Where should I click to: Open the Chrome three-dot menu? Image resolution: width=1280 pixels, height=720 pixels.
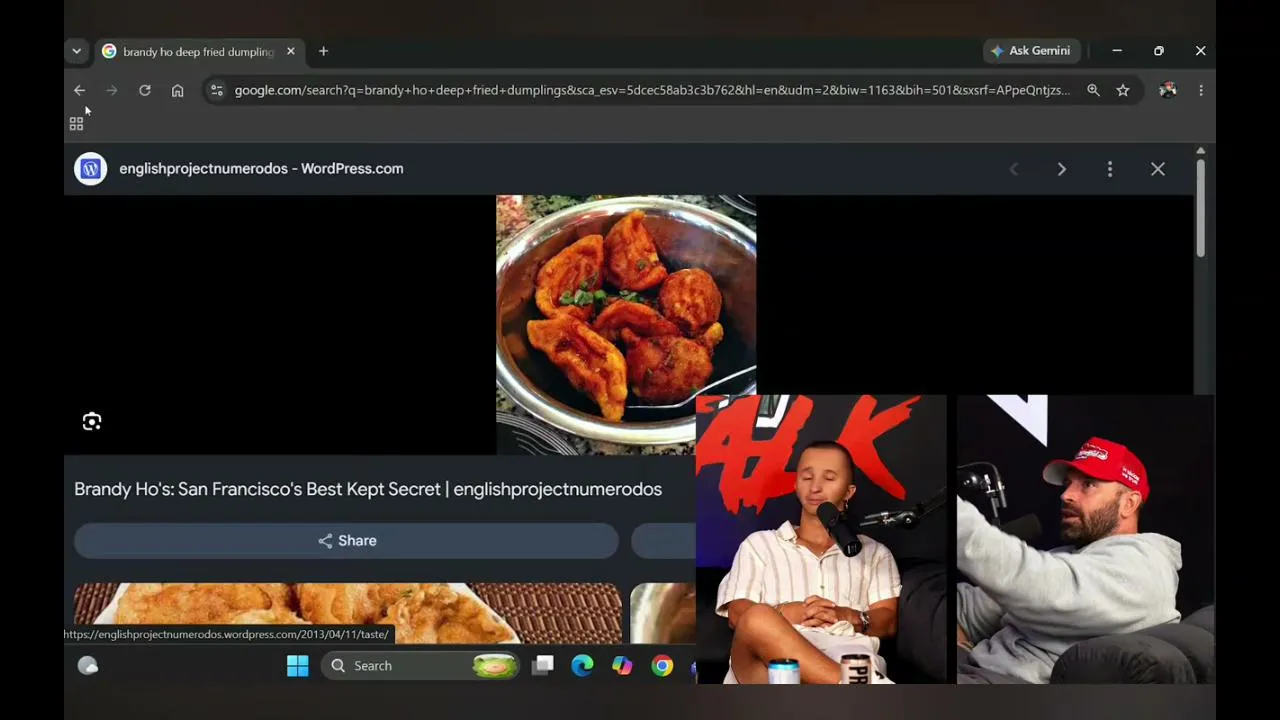coord(1201,90)
